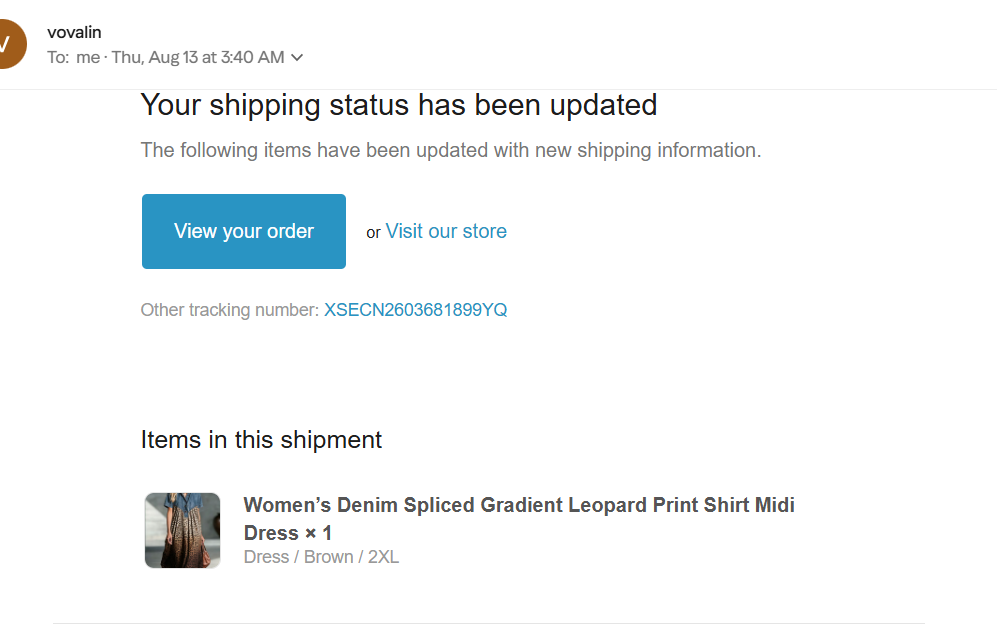The height and width of the screenshot is (625, 997).
Task: Click the "To:" label in the header
Action: click(58, 58)
